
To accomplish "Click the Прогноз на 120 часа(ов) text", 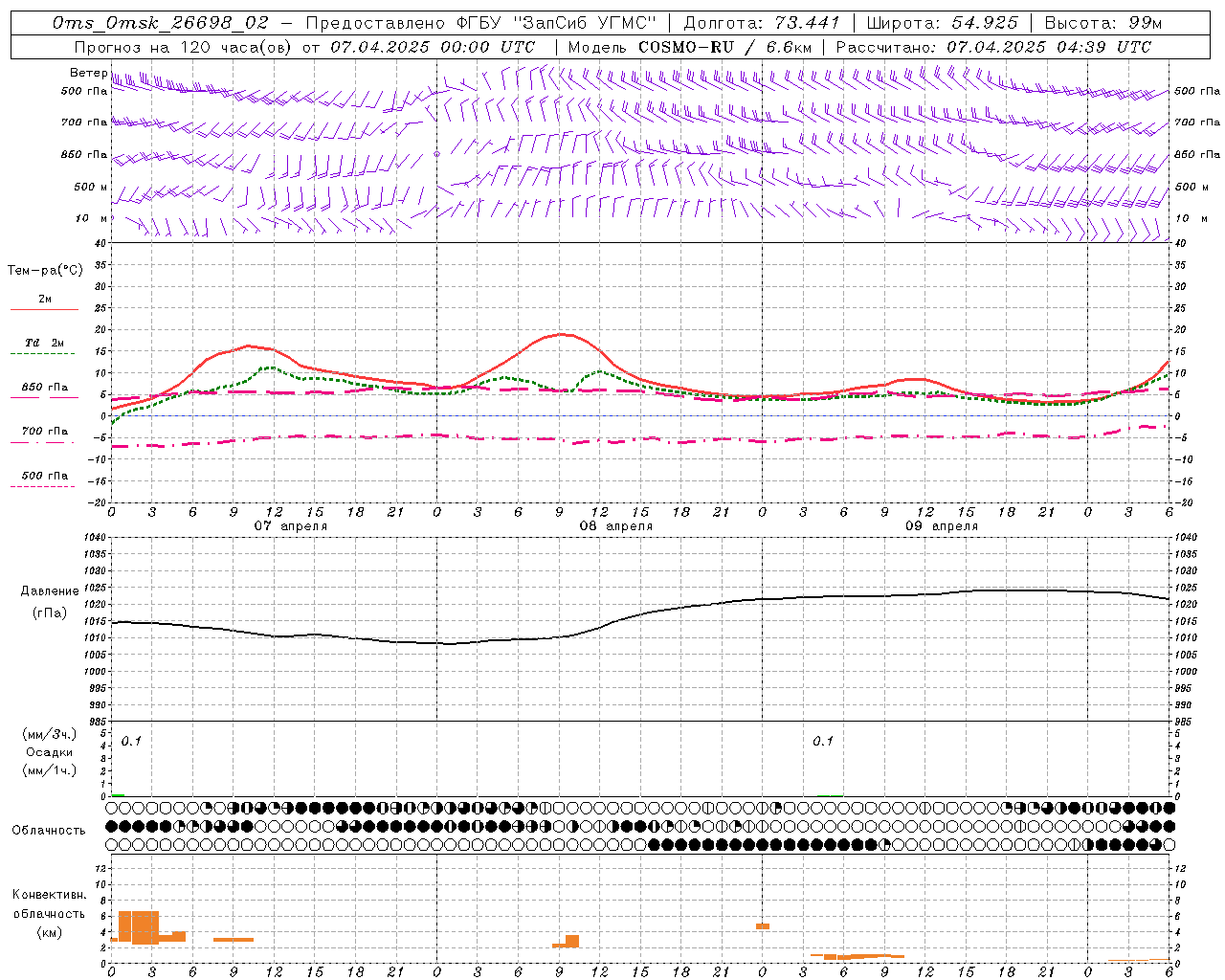I will coord(185,46).
